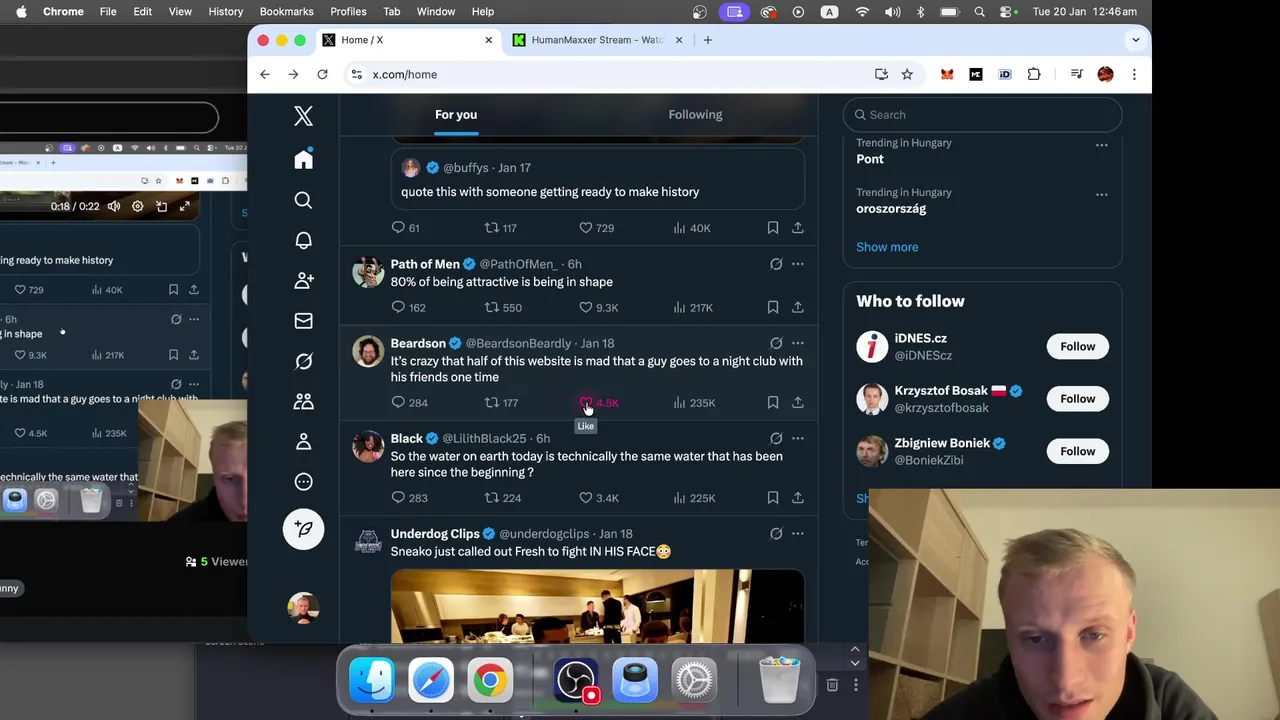Switch to the Following tab
Screen dimensions: 1280x720
(x=695, y=114)
